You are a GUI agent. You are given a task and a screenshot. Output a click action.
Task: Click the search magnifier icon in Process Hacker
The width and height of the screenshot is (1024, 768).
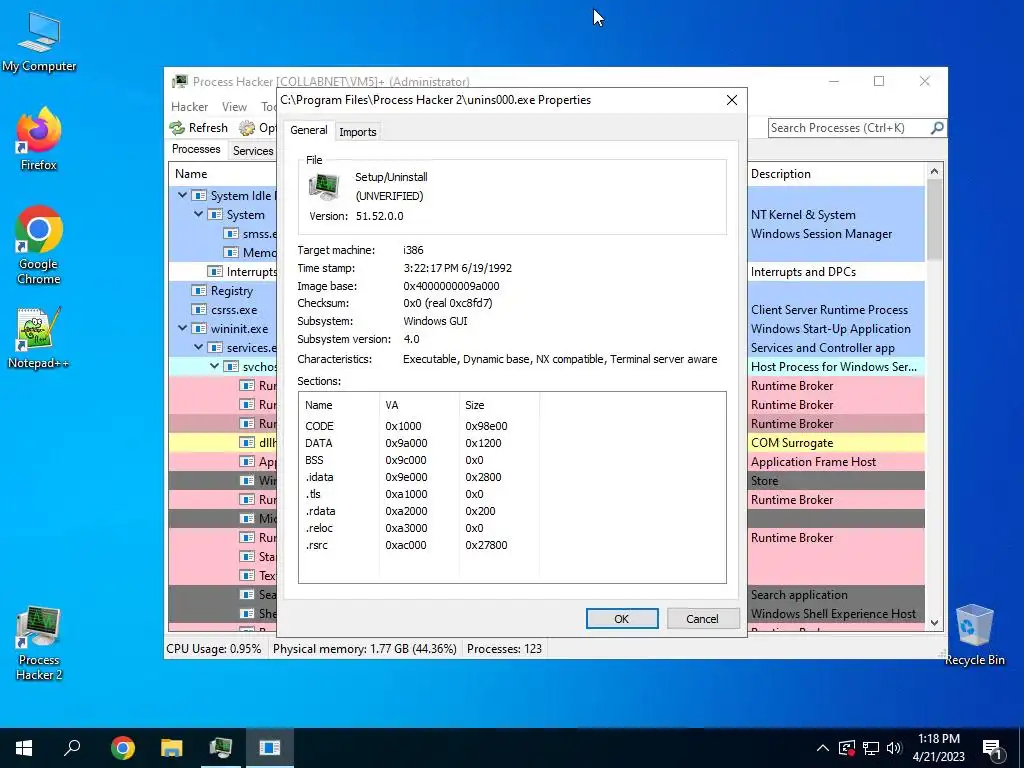coord(937,128)
